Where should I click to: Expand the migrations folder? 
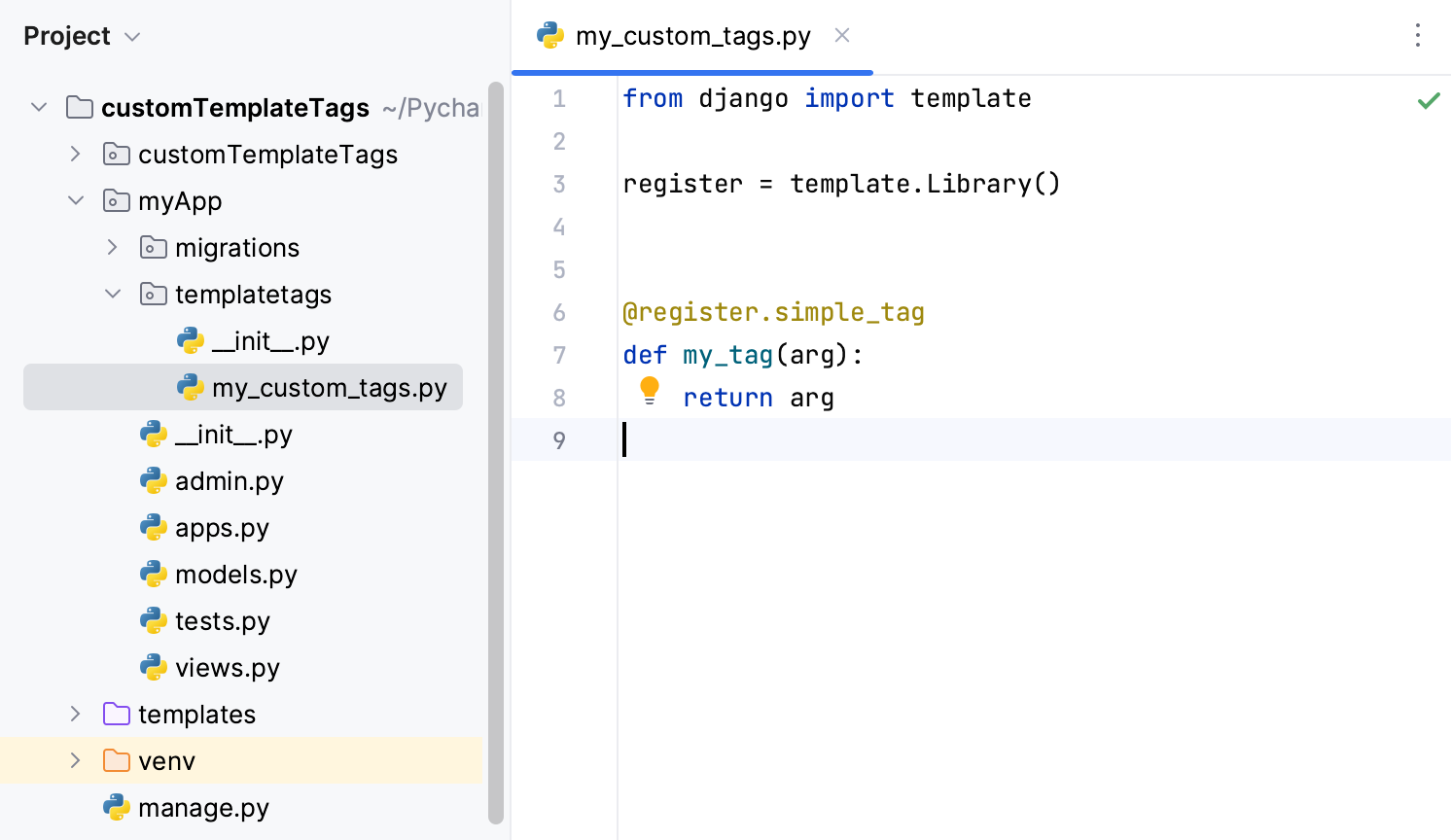point(112,247)
